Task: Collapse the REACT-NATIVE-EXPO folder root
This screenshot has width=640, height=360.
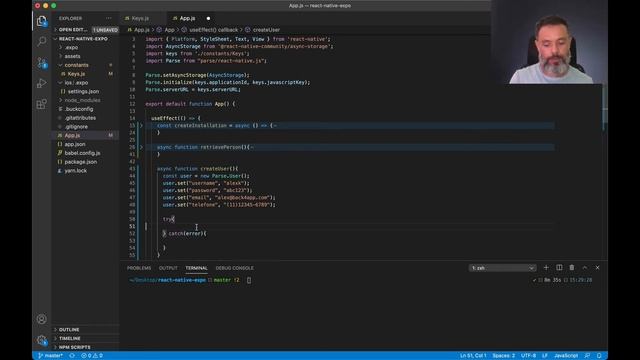Action: (83, 39)
